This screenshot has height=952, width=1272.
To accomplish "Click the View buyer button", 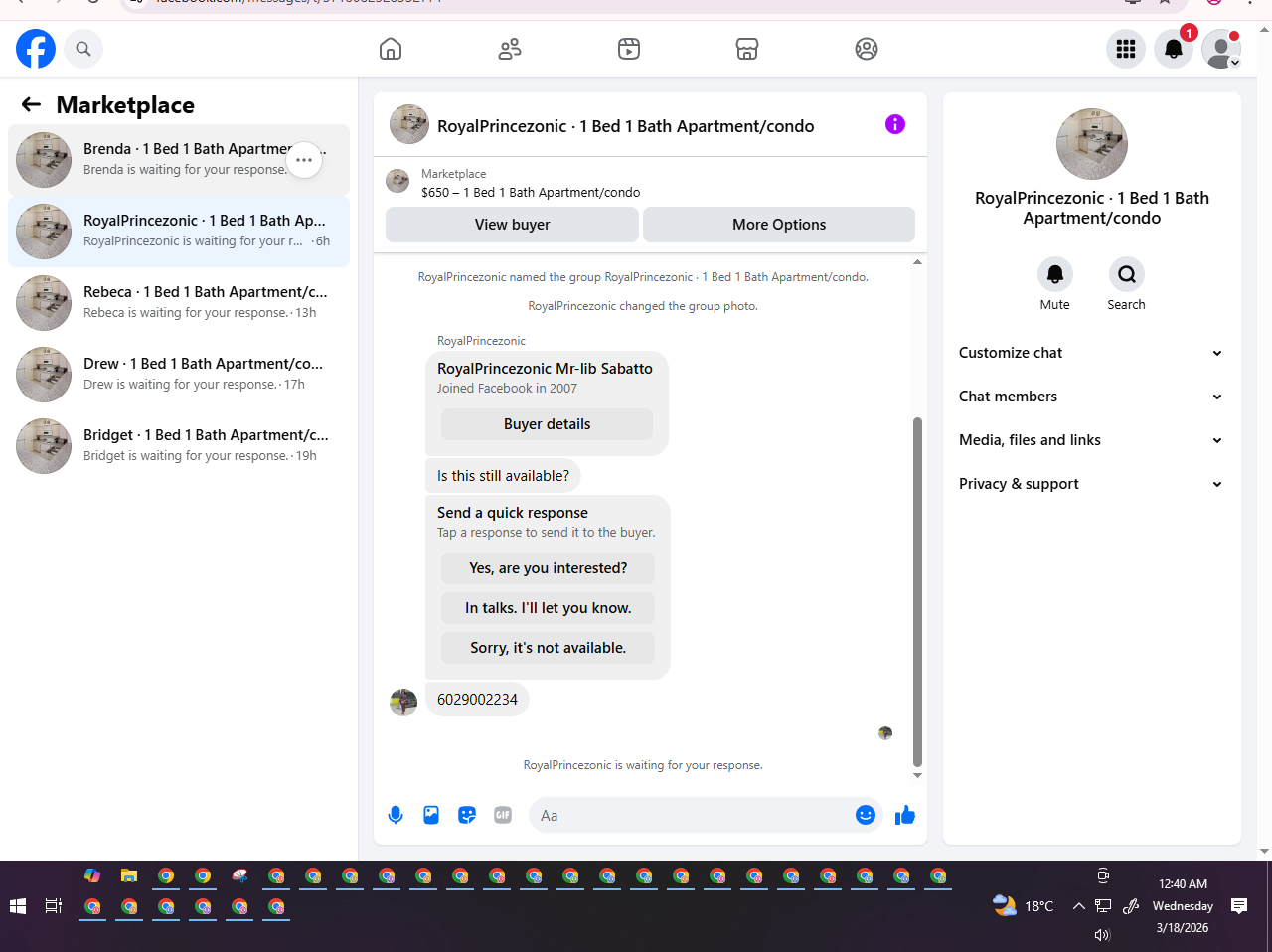I will [512, 225].
